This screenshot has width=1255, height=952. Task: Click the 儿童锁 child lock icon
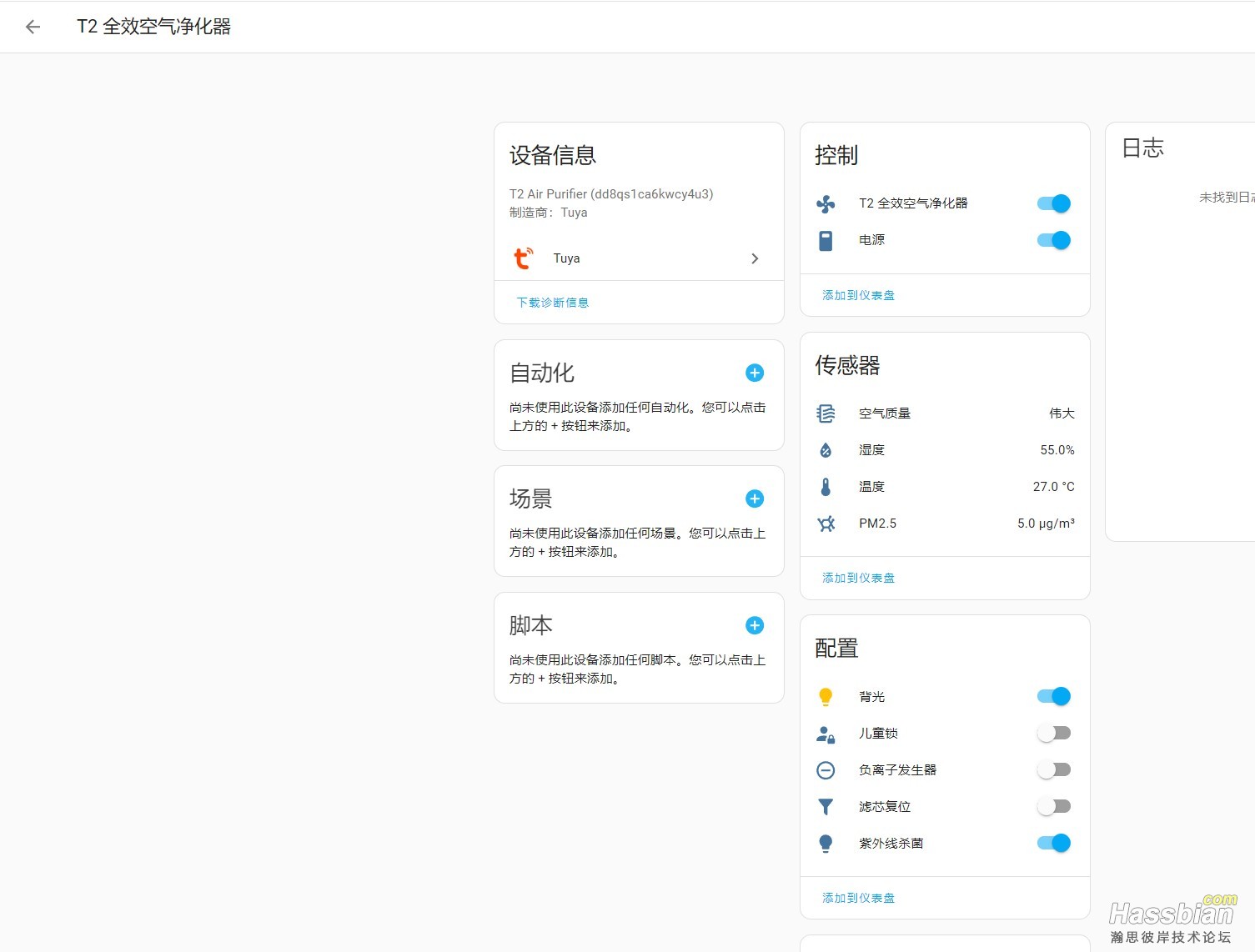(x=826, y=734)
